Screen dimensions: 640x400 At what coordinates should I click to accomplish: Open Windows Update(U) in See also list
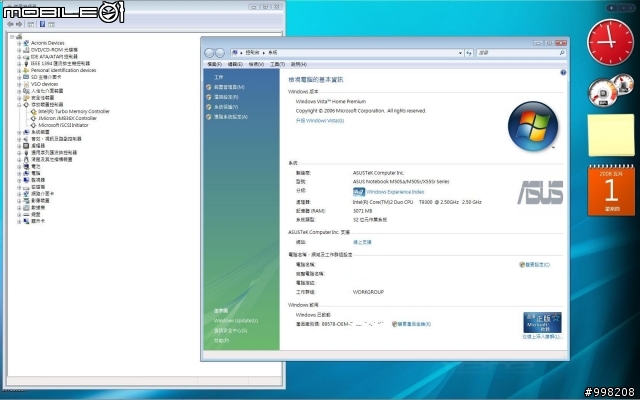point(236,321)
